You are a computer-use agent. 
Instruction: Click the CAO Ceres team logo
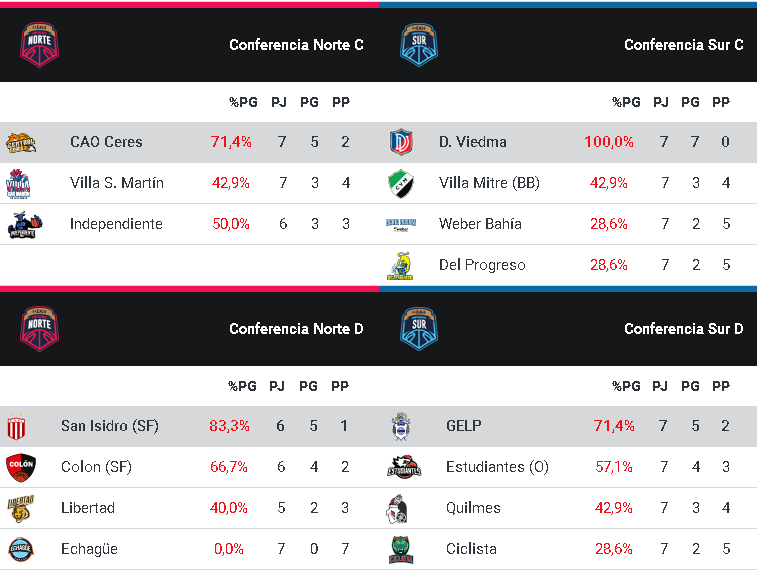[x=21, y=143]
